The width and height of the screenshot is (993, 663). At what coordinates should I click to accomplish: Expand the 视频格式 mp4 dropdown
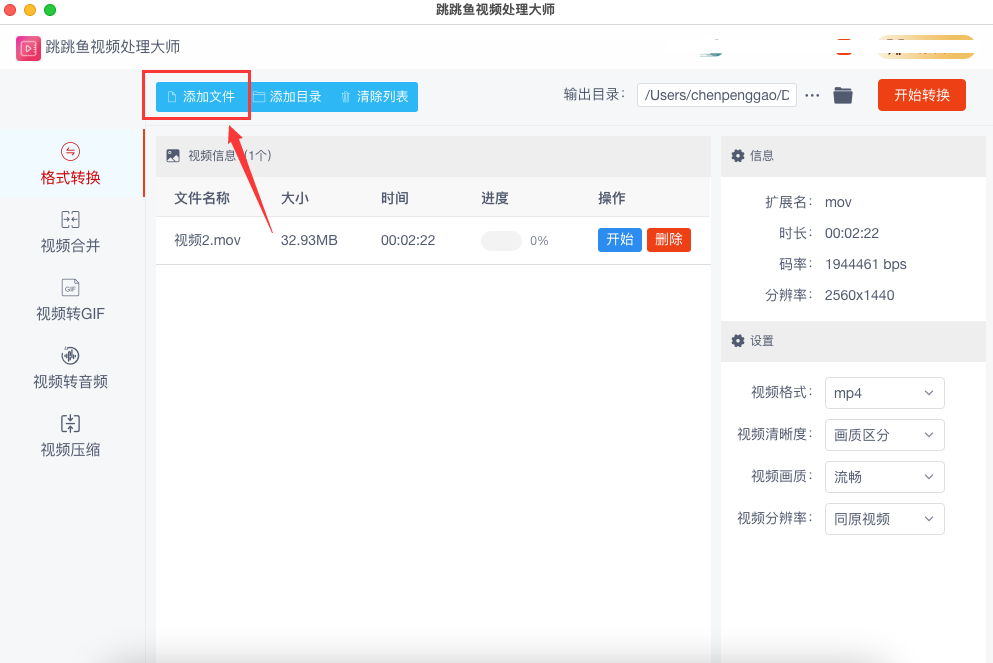(884, 393)
